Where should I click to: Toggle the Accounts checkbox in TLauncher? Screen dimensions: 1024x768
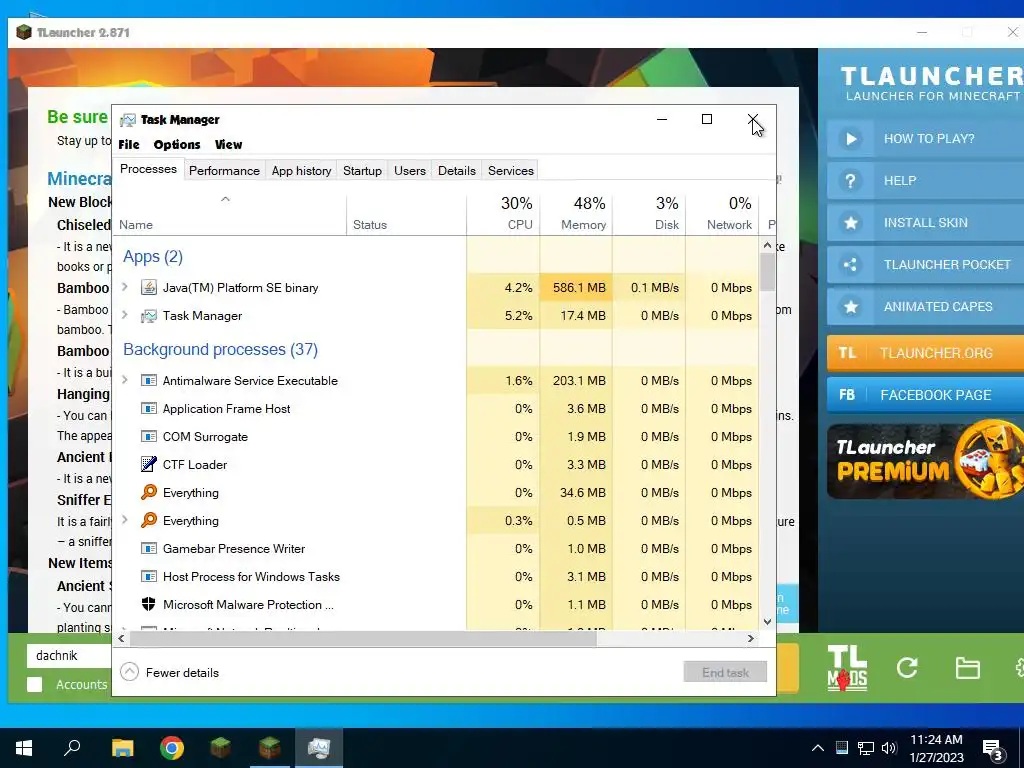tap(35, 684)
